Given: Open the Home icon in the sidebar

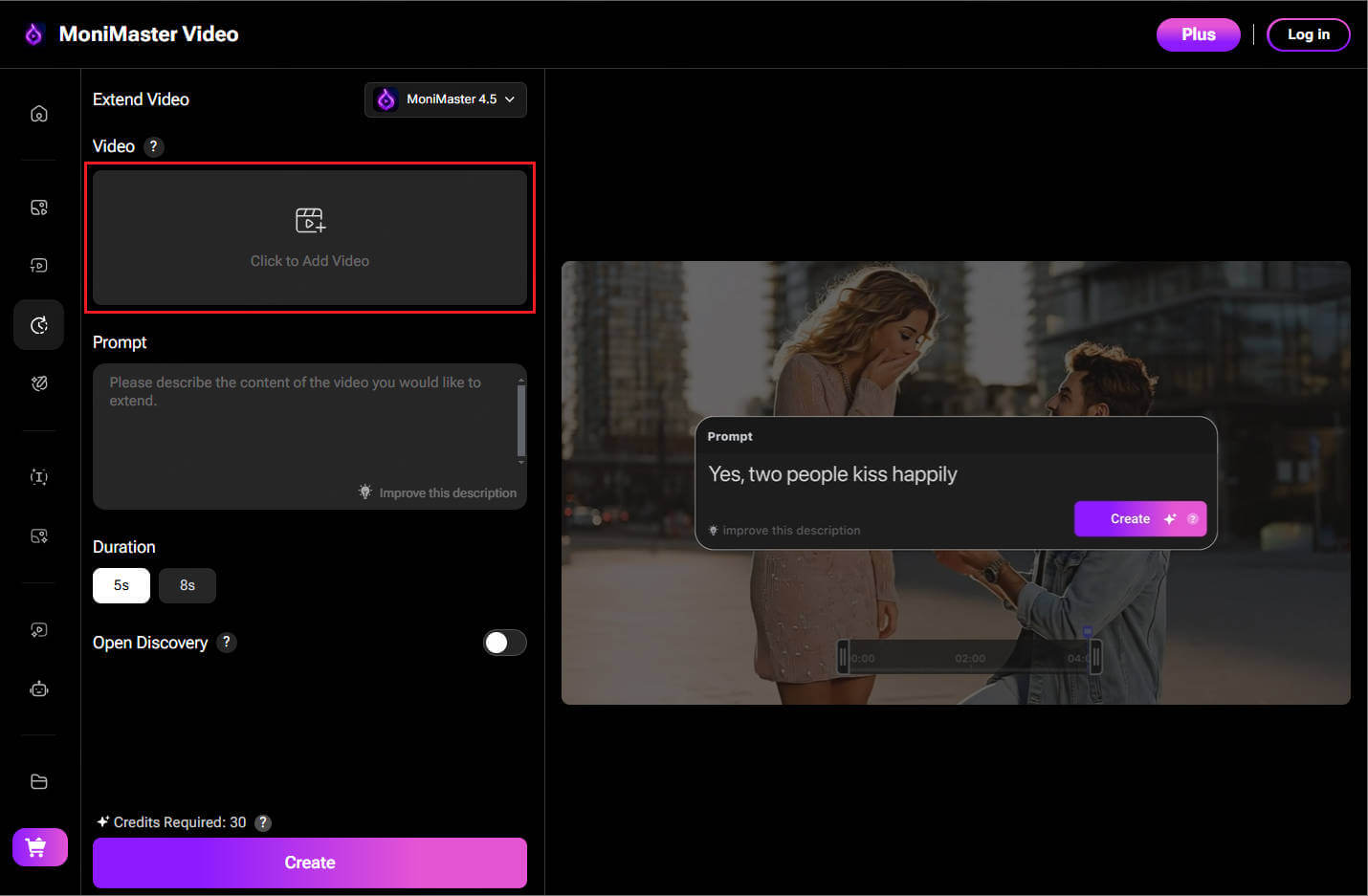Looking at the screenshot, I should click(x=38, y=112).
